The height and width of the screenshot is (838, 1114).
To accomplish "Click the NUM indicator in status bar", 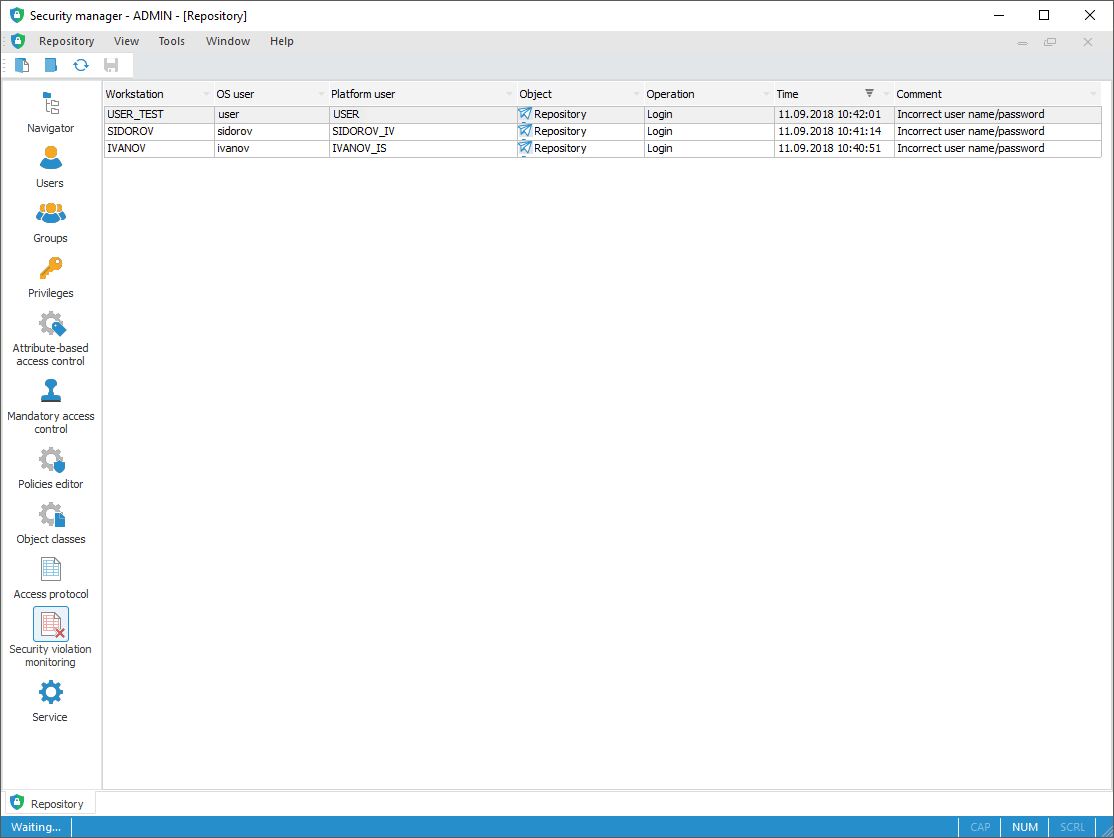I will pyautogui.click(x=1024, y=827).
